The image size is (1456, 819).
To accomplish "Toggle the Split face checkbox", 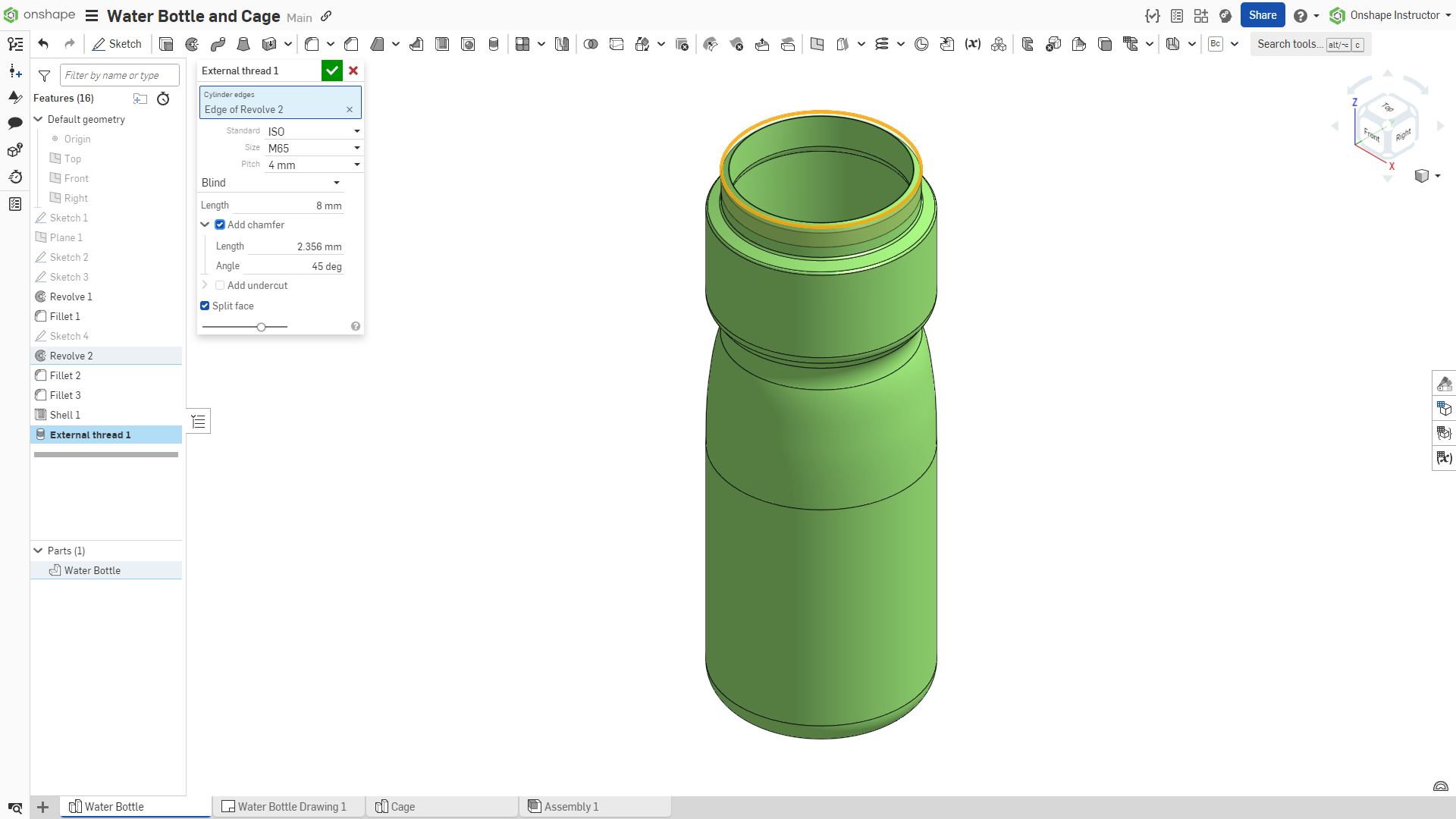I will (206, 306).
